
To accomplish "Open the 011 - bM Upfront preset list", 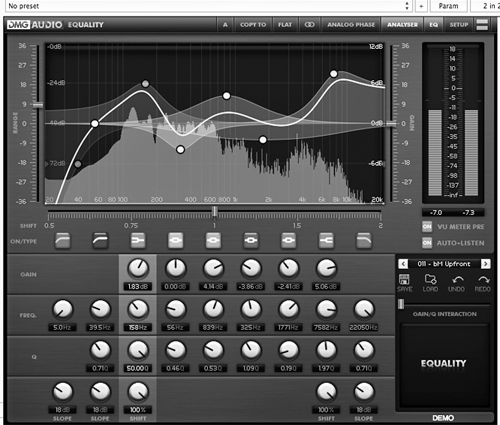I will (444, 264).
